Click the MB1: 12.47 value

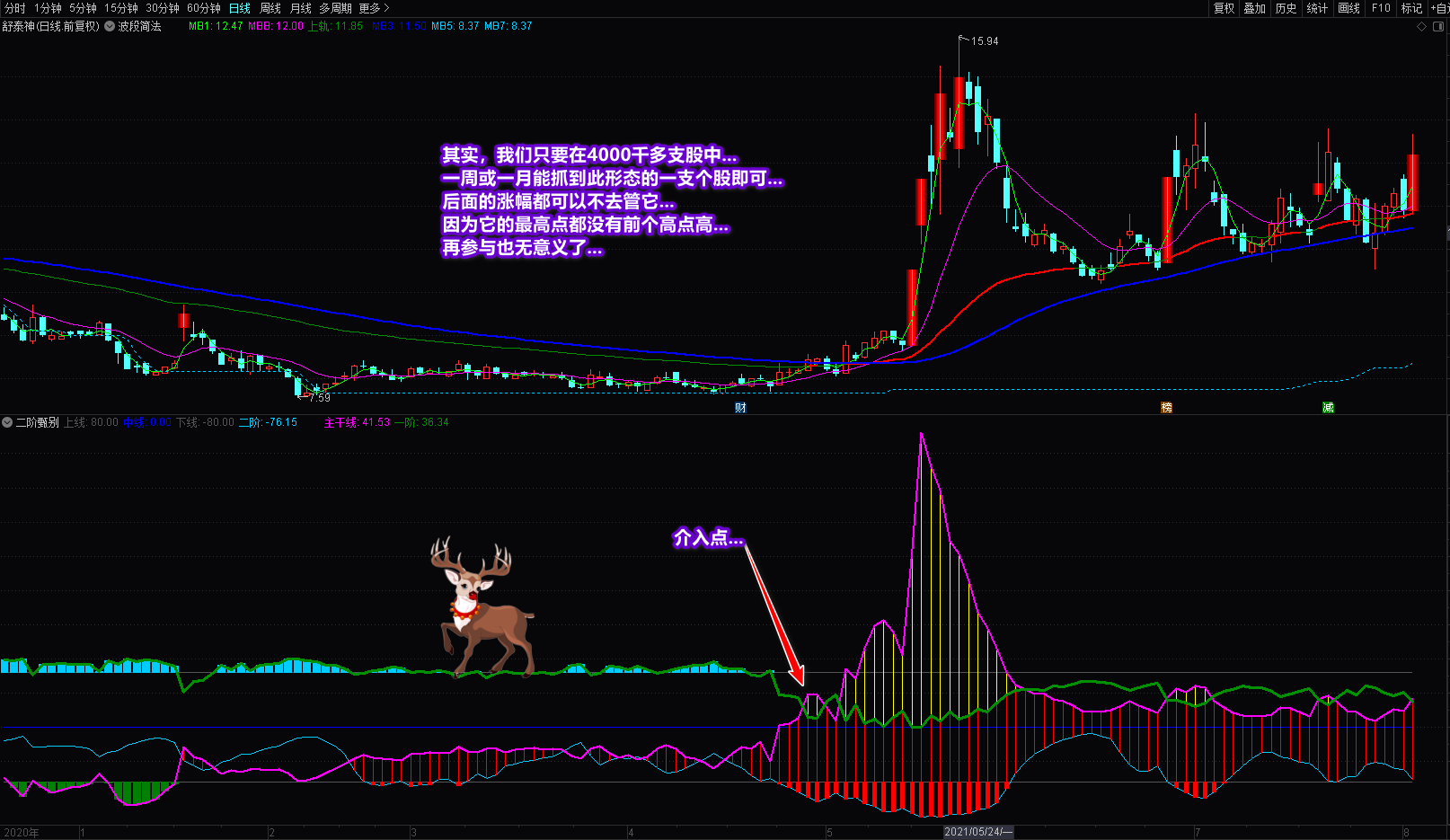click(216, 26)
